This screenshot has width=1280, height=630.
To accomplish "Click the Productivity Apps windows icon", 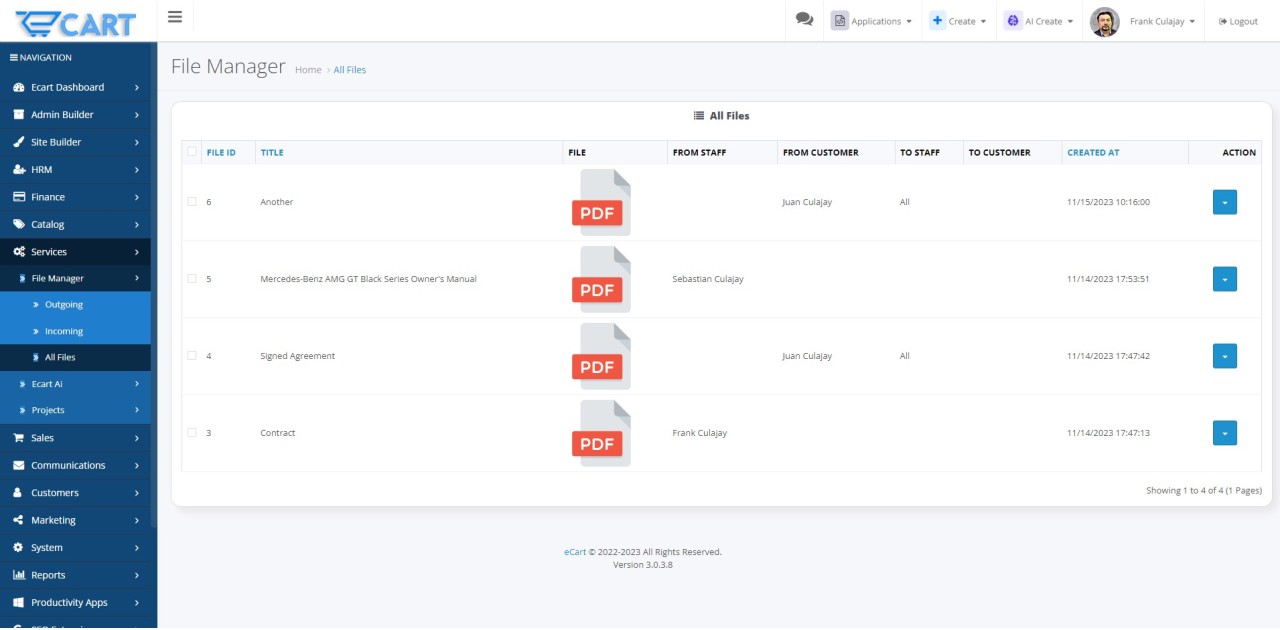I will point(19,603).
